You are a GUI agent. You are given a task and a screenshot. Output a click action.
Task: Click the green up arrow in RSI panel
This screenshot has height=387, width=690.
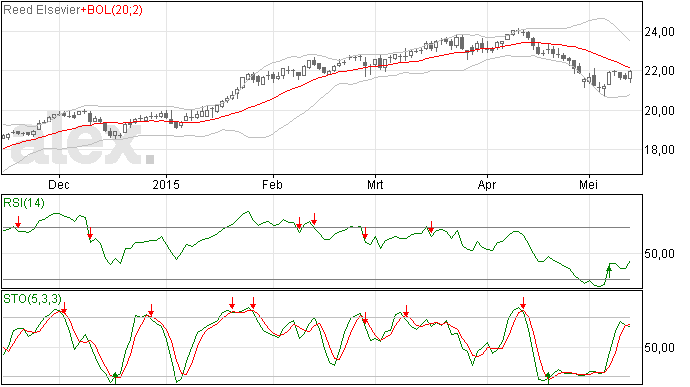tap(609, 272)
